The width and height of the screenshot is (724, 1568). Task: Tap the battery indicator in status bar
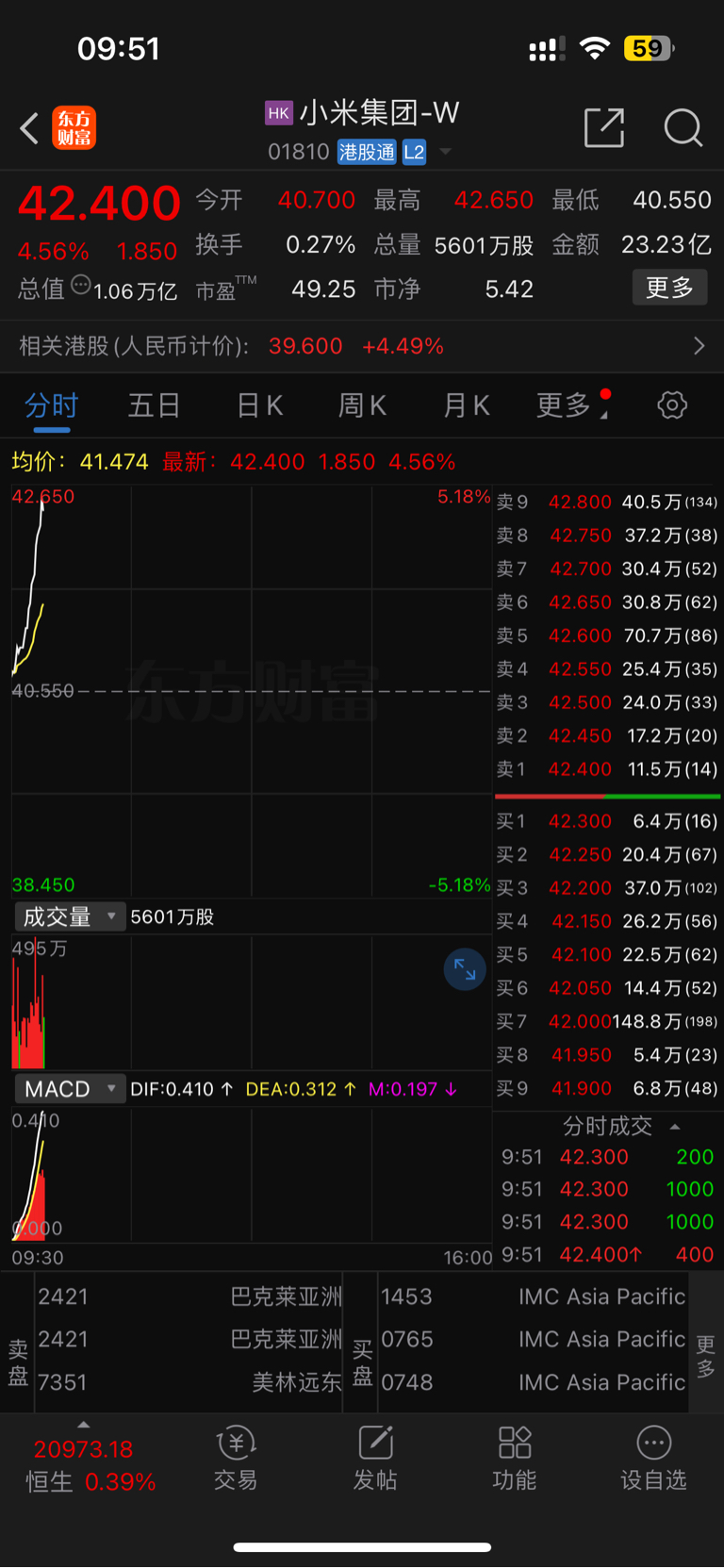[x=650, y=48]
